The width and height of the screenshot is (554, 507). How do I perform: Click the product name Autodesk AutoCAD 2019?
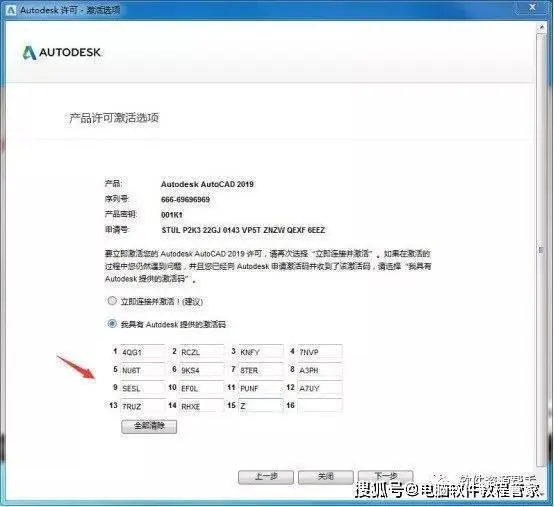point(207,184)
